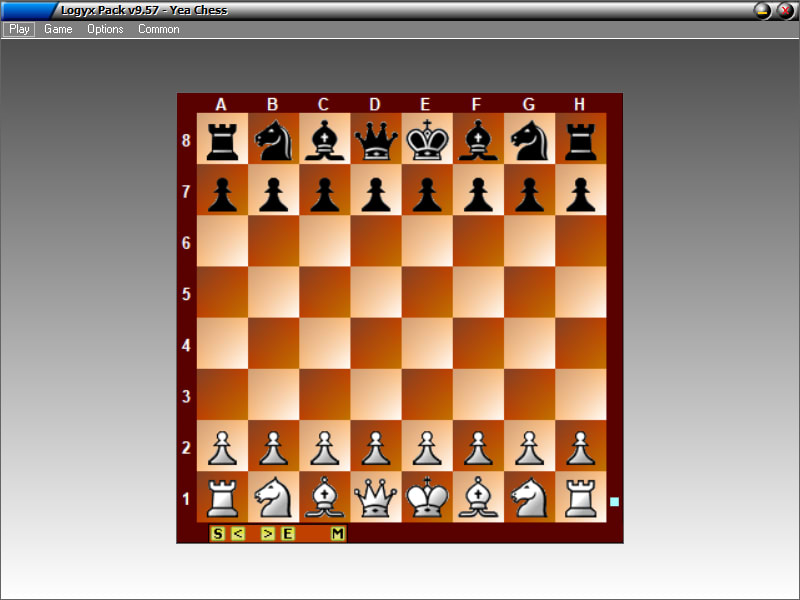Image resolution: width=800 pixels, height=600 pixels.
Task: Open the Options menu
Action: pyautogui.click(x=105, y=29)
